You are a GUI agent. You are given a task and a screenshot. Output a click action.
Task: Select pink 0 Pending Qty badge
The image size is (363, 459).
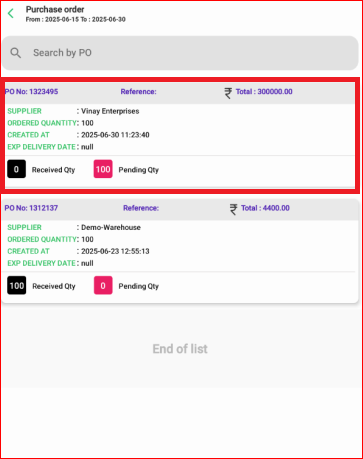click(103, 285)
